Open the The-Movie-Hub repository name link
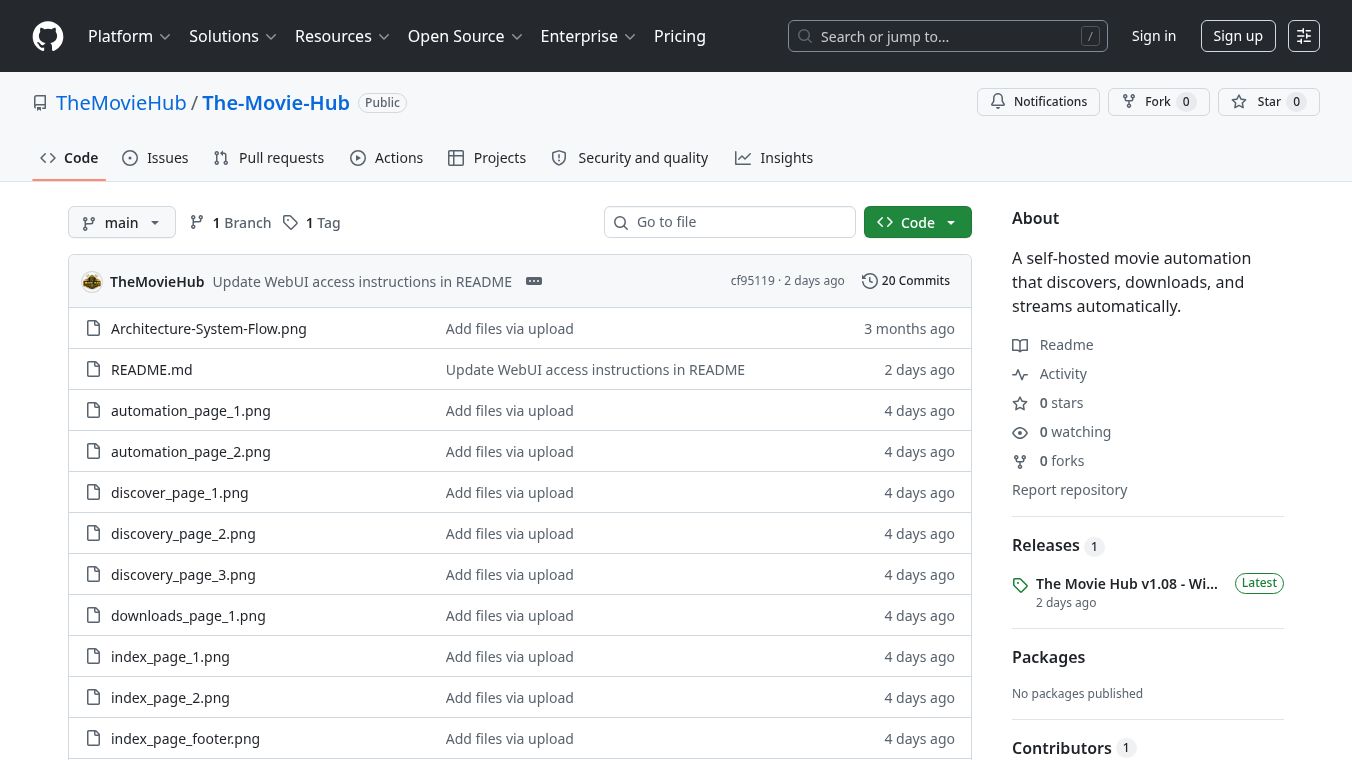This screenshot has width=1352, height=760. point(276,103)
